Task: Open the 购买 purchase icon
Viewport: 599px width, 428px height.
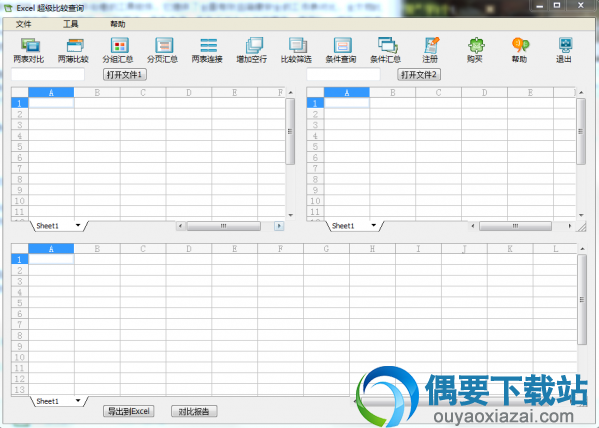Action: pyautogui.click(x=475, y=50)
